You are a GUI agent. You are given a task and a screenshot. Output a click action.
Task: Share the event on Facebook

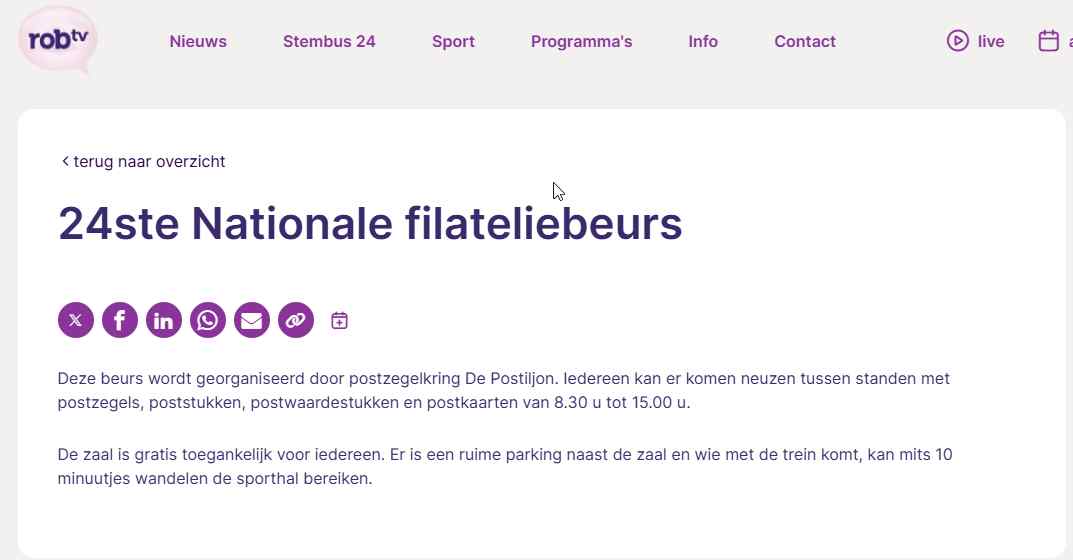pos(120,320)
